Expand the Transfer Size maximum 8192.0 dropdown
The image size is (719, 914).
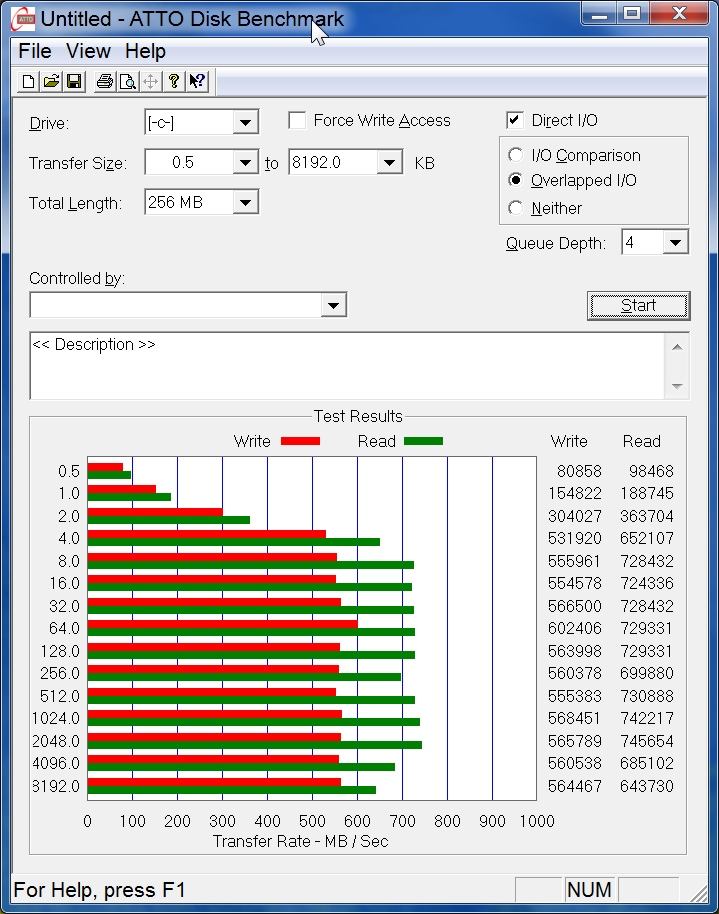coord(390,162)
